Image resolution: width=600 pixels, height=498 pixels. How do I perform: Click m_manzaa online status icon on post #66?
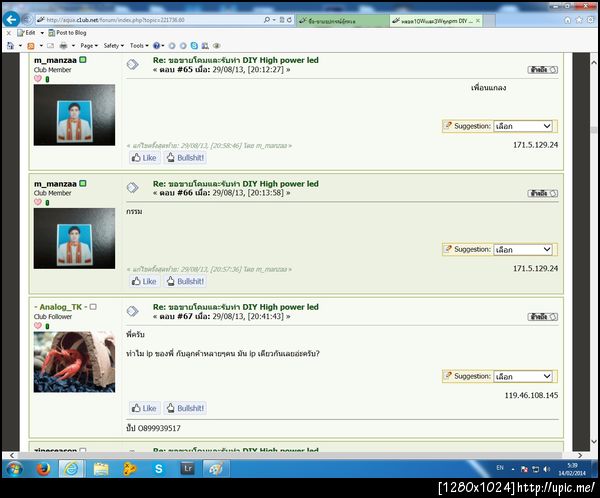tap(83, 183)
